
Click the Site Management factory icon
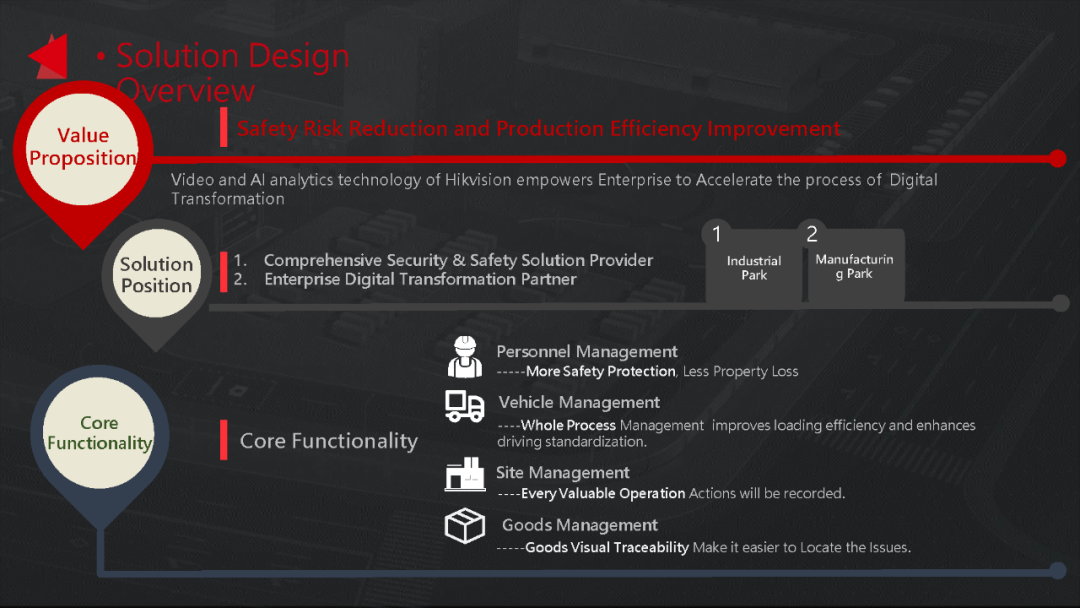tap(464, 474)
